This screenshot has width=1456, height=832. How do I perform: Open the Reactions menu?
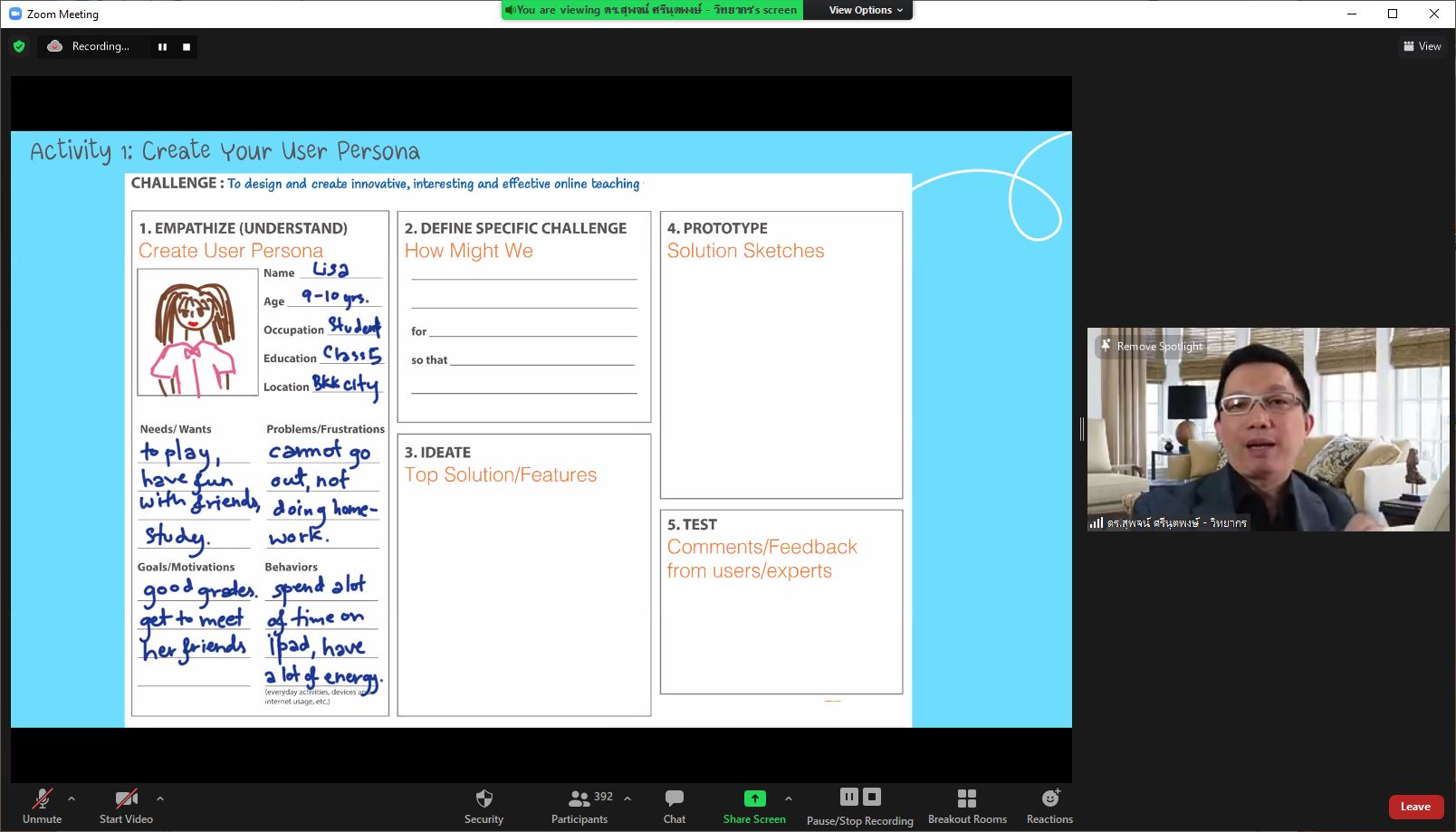point(1049,806)
